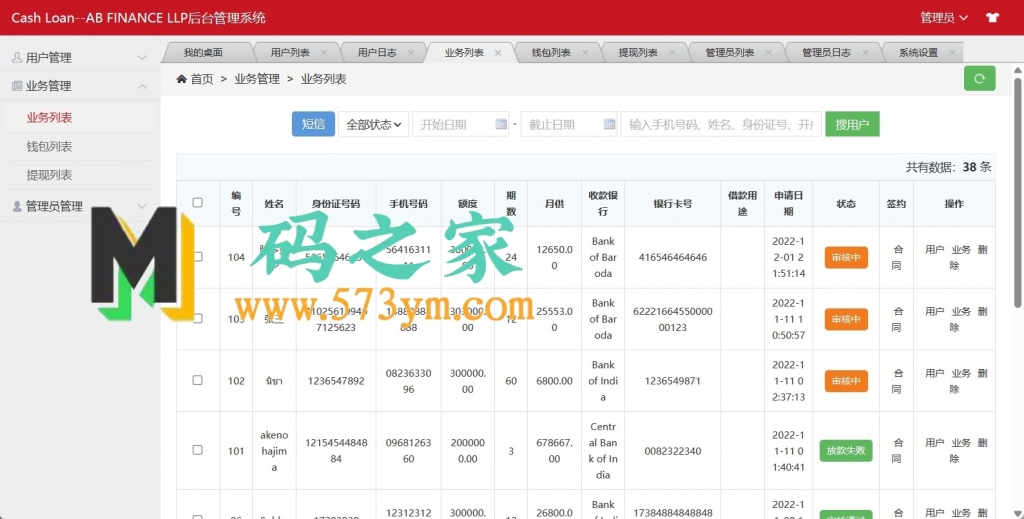
Task: Switch to the 用户列表 tab
Action: tap(290, 53)
